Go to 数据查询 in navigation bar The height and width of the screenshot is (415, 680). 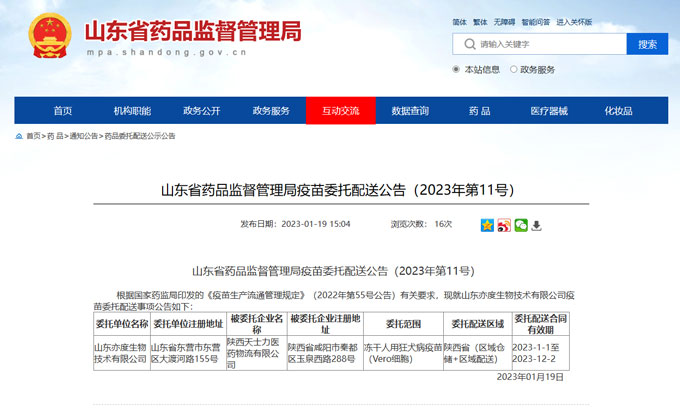[x=410, y=110]
